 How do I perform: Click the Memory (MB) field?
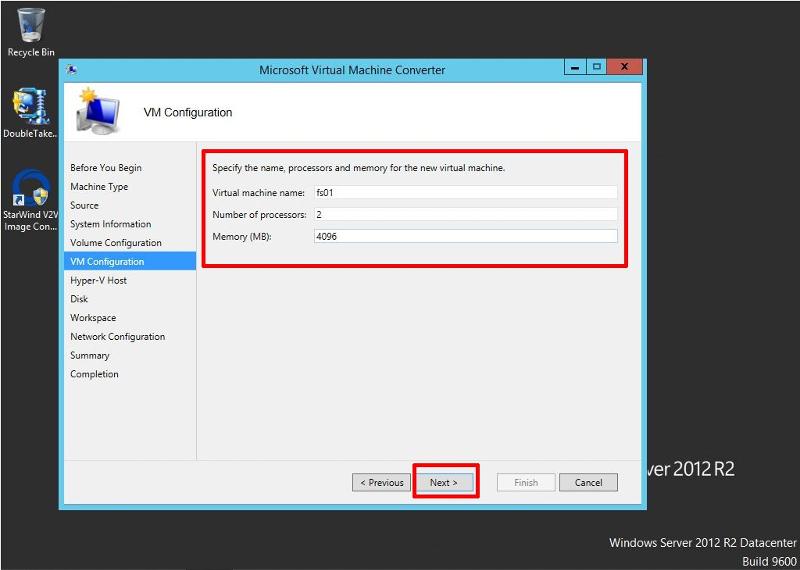tap(465, 236)
